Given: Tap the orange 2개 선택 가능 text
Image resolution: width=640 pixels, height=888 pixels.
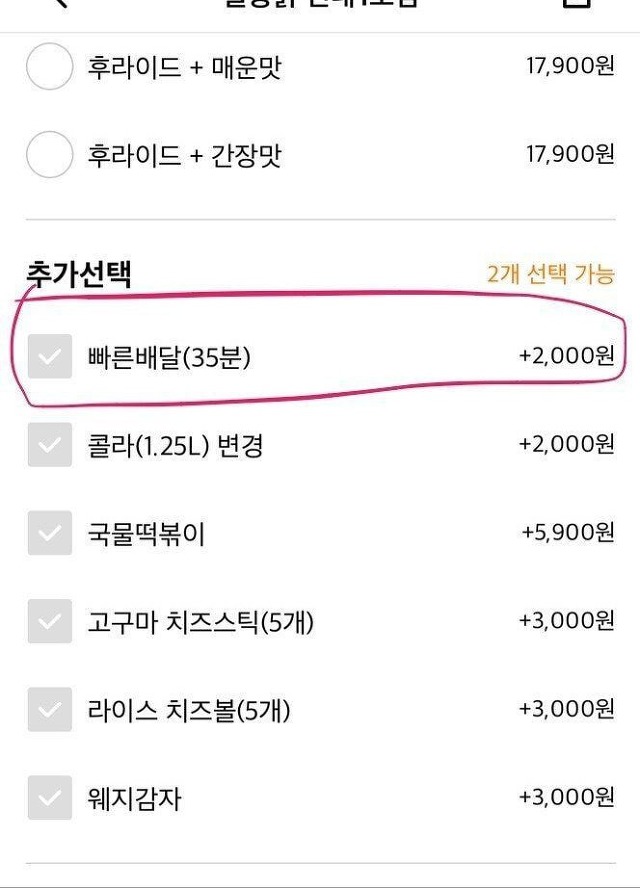Looking at the screenshot, I should [x=550, y=274].
